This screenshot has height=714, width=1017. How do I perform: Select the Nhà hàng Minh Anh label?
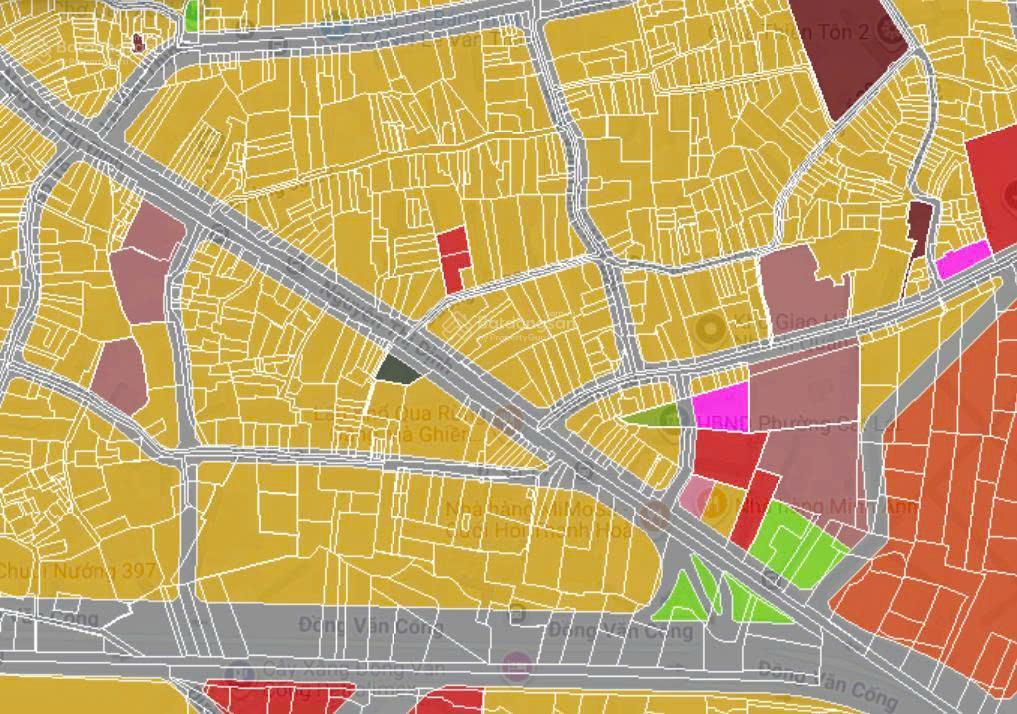pyautogui.click(x=828, y=506)
